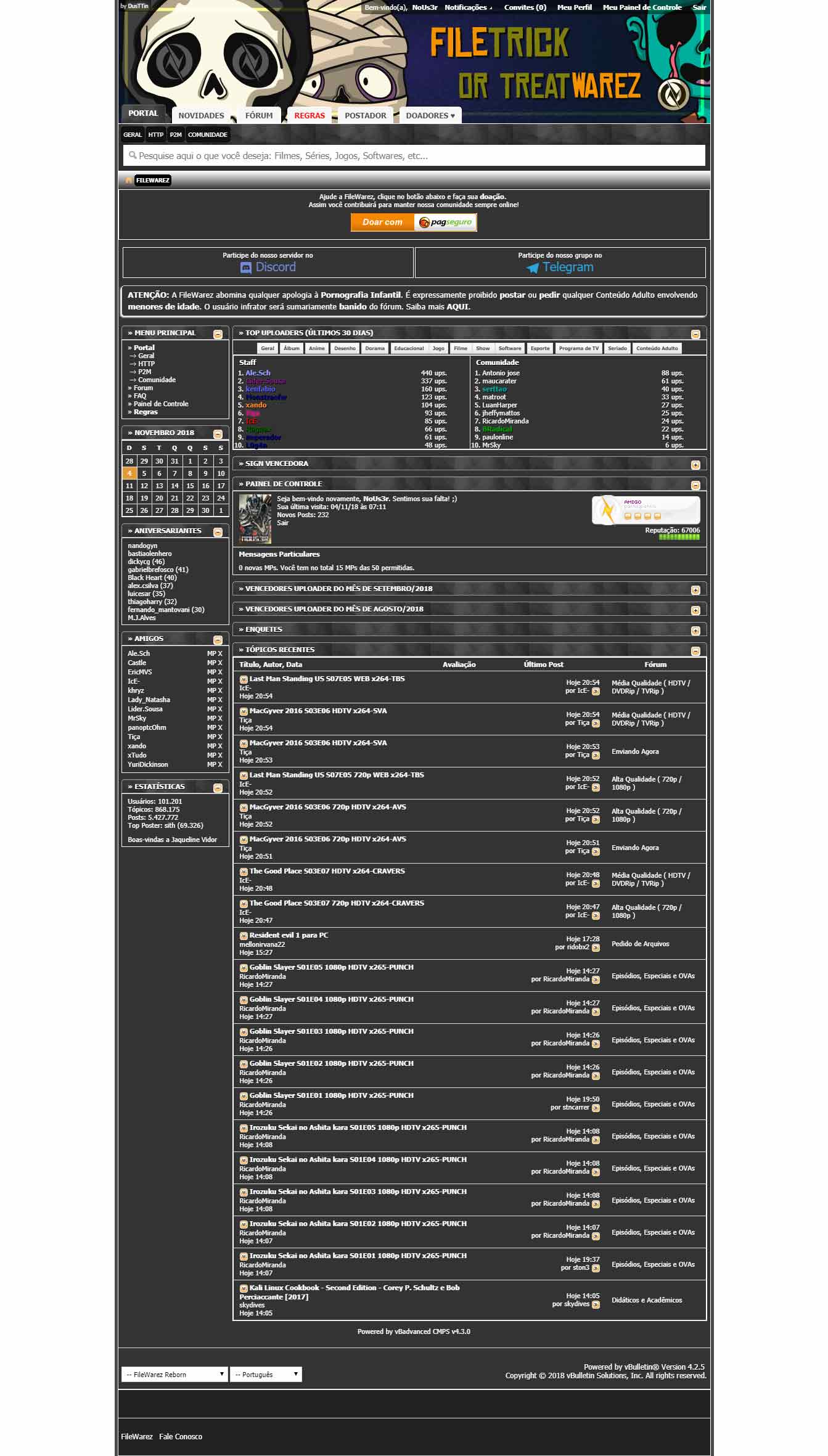This screenshot has height=1456, width=828.
Task: Select the HTTP sub-navigation item
Action: click(x=156, y=134)
